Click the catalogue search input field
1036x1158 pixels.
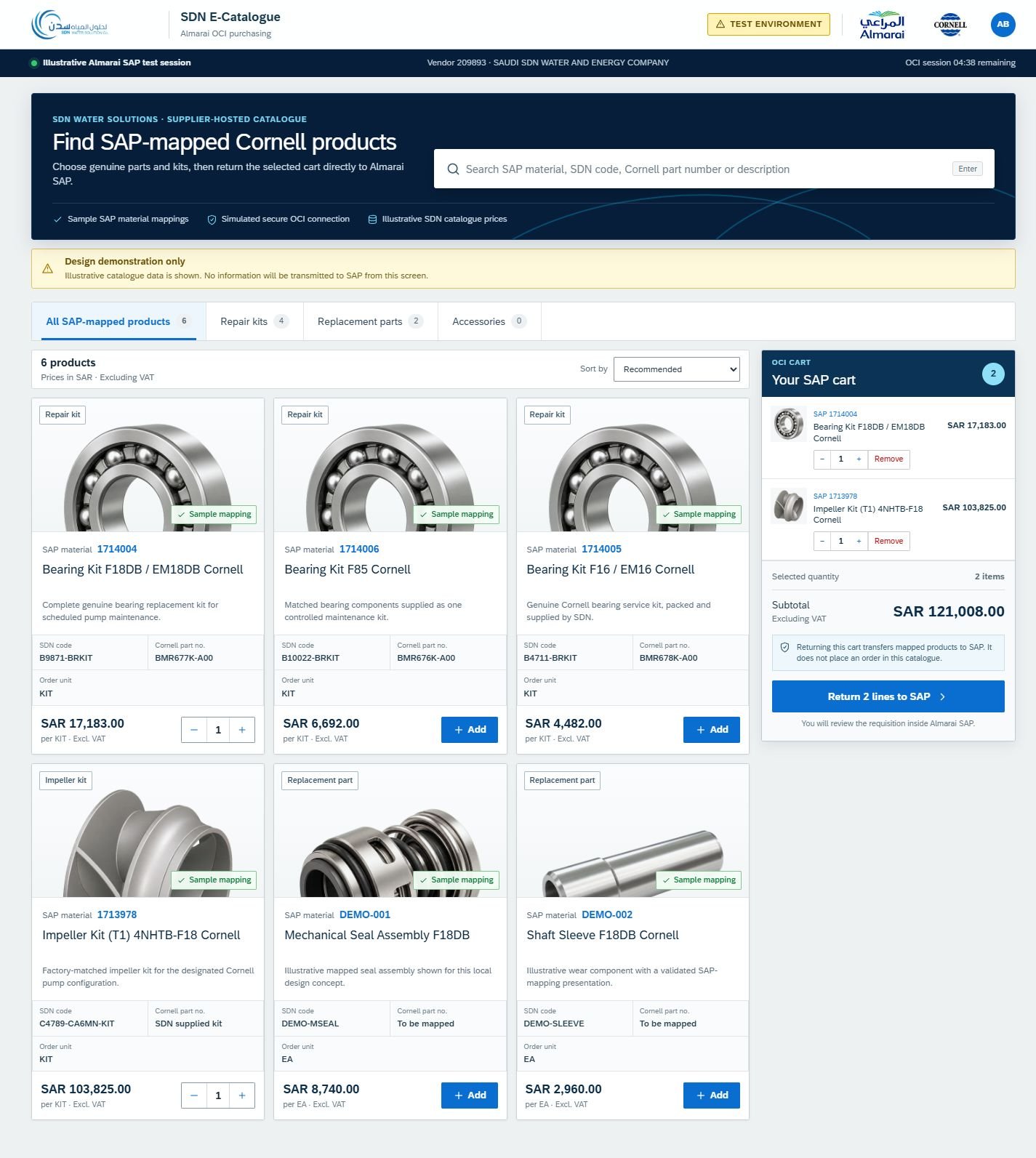pyautogui.click(x=714, y=169)
